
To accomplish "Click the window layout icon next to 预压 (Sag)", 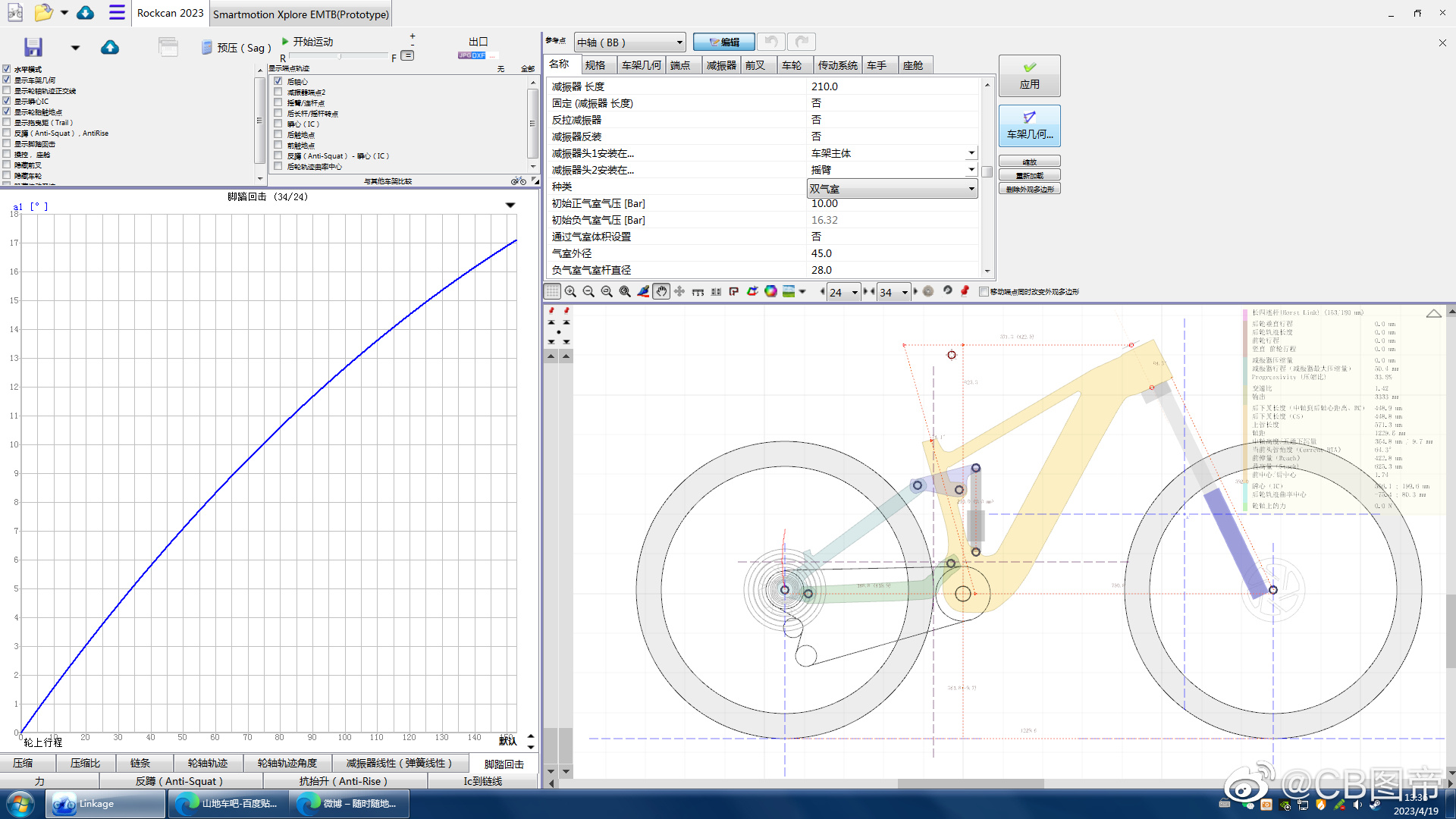I will (x=168, y=47).
